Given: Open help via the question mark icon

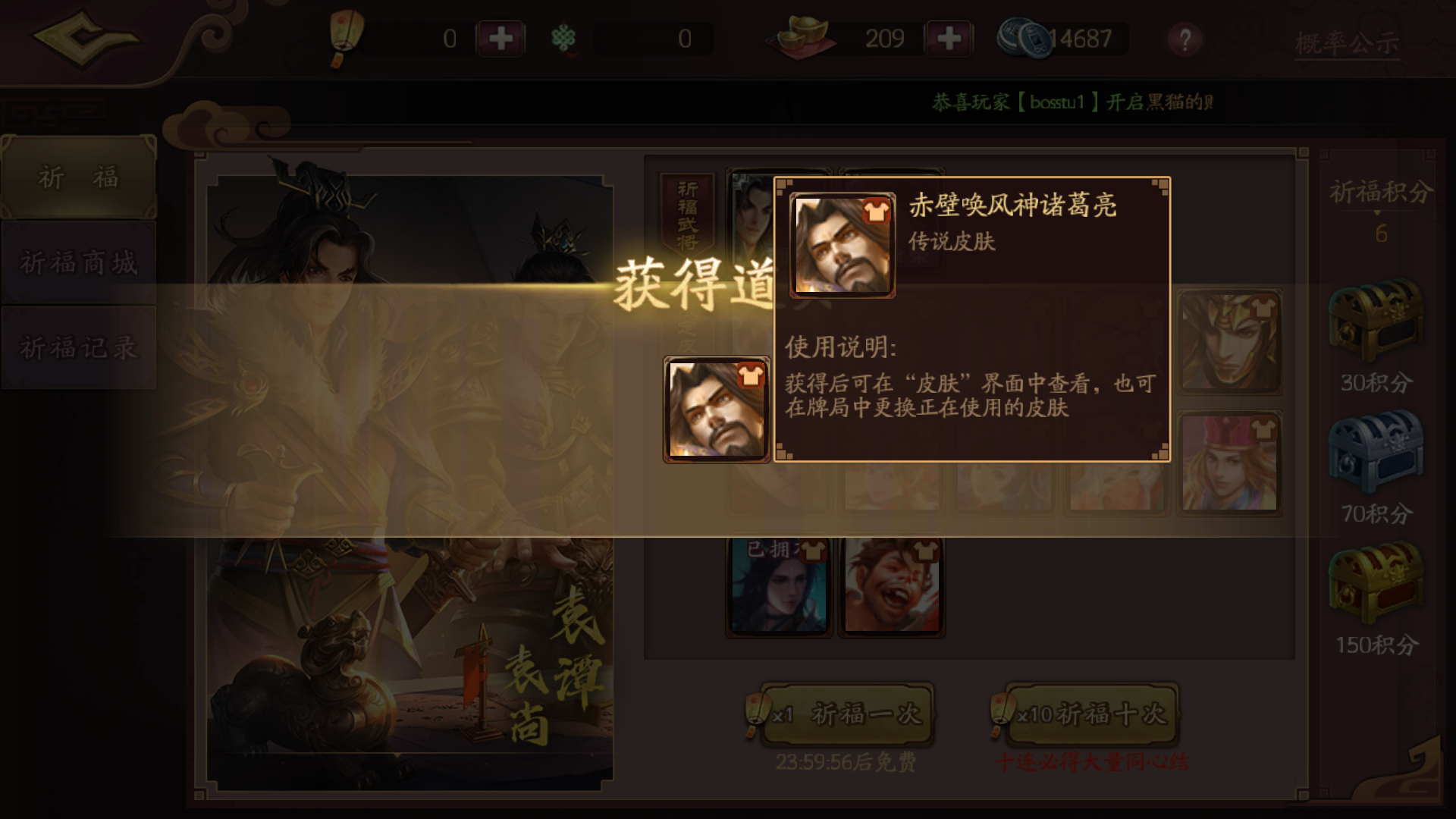Looking at the screenshot, I should pyautogui.click(x=1185, y=39).
